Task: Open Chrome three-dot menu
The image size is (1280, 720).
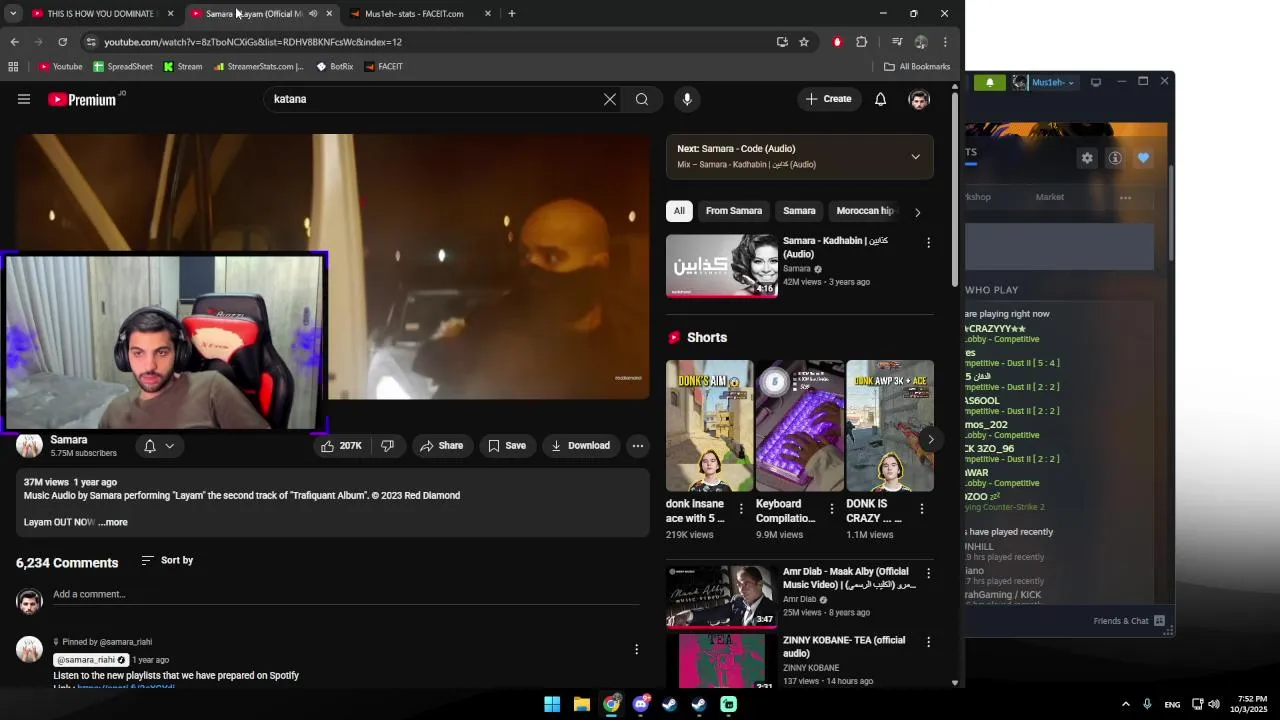Action: tap(945, 42)
